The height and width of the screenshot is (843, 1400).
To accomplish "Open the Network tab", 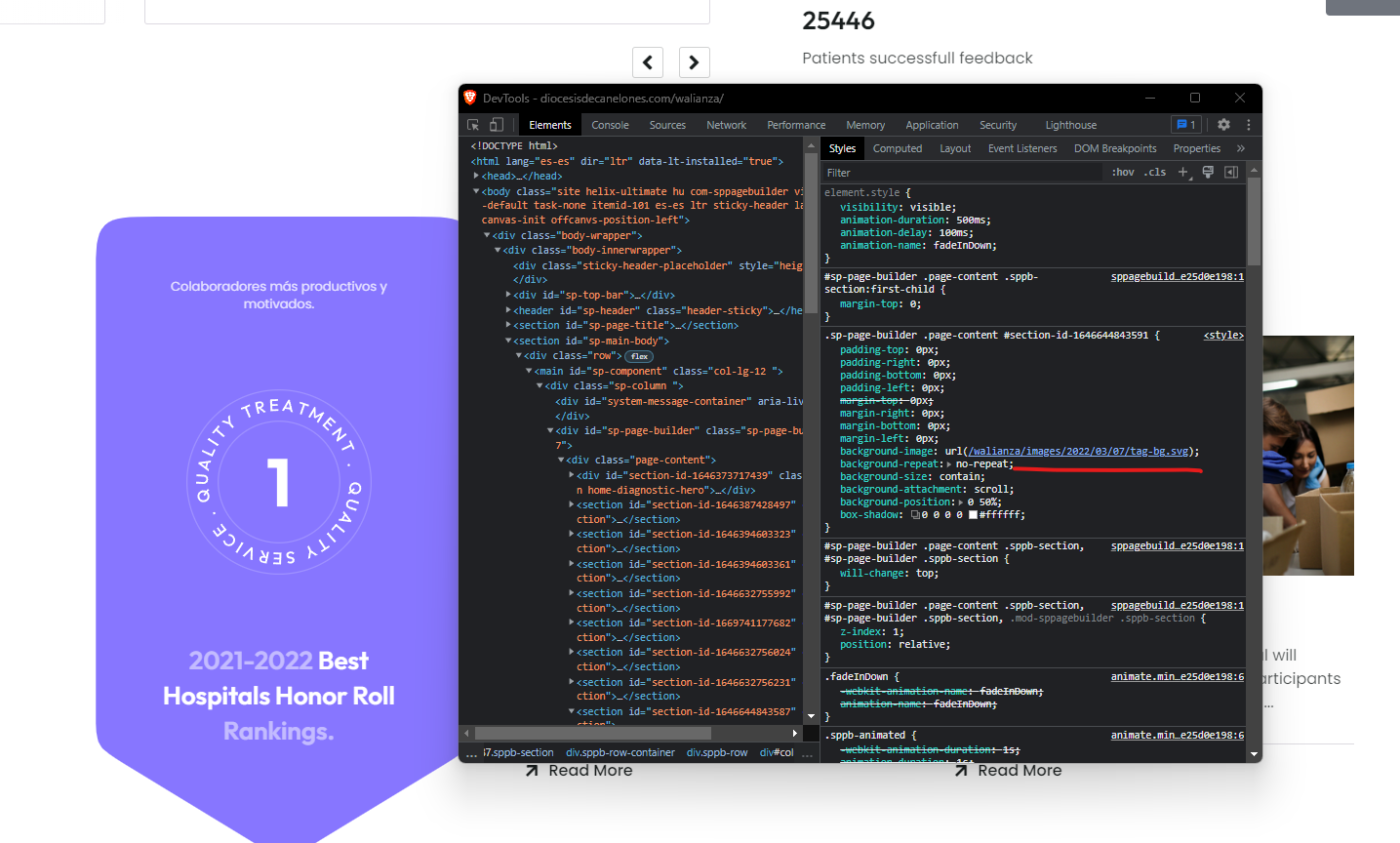I will (726, 125).
